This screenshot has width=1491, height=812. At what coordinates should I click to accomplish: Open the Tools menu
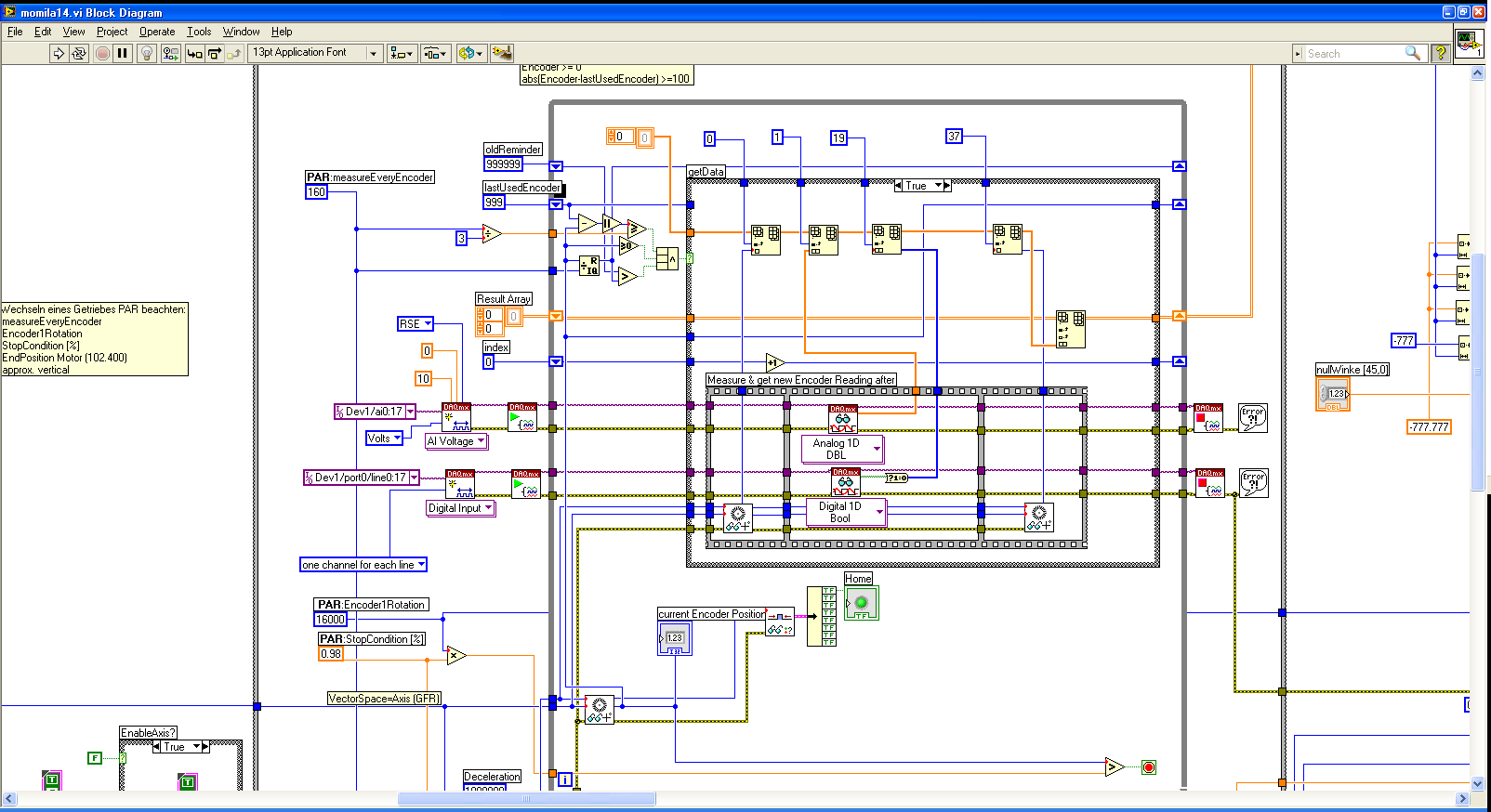tap(199, 32)
